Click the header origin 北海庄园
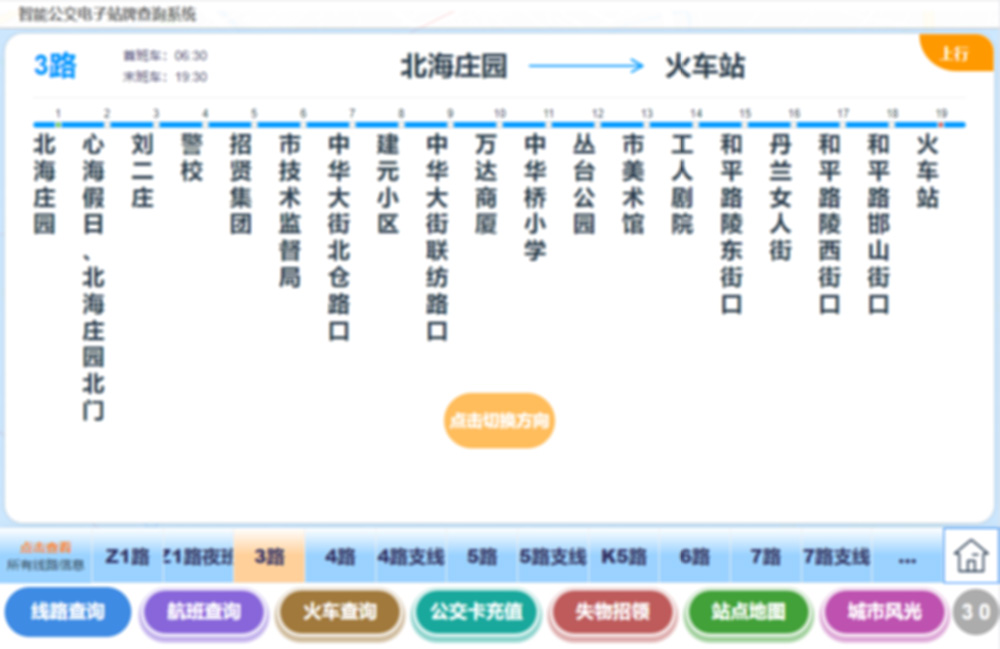The height and width of the screenshot is (649, 1000). (x=454, y=66)
